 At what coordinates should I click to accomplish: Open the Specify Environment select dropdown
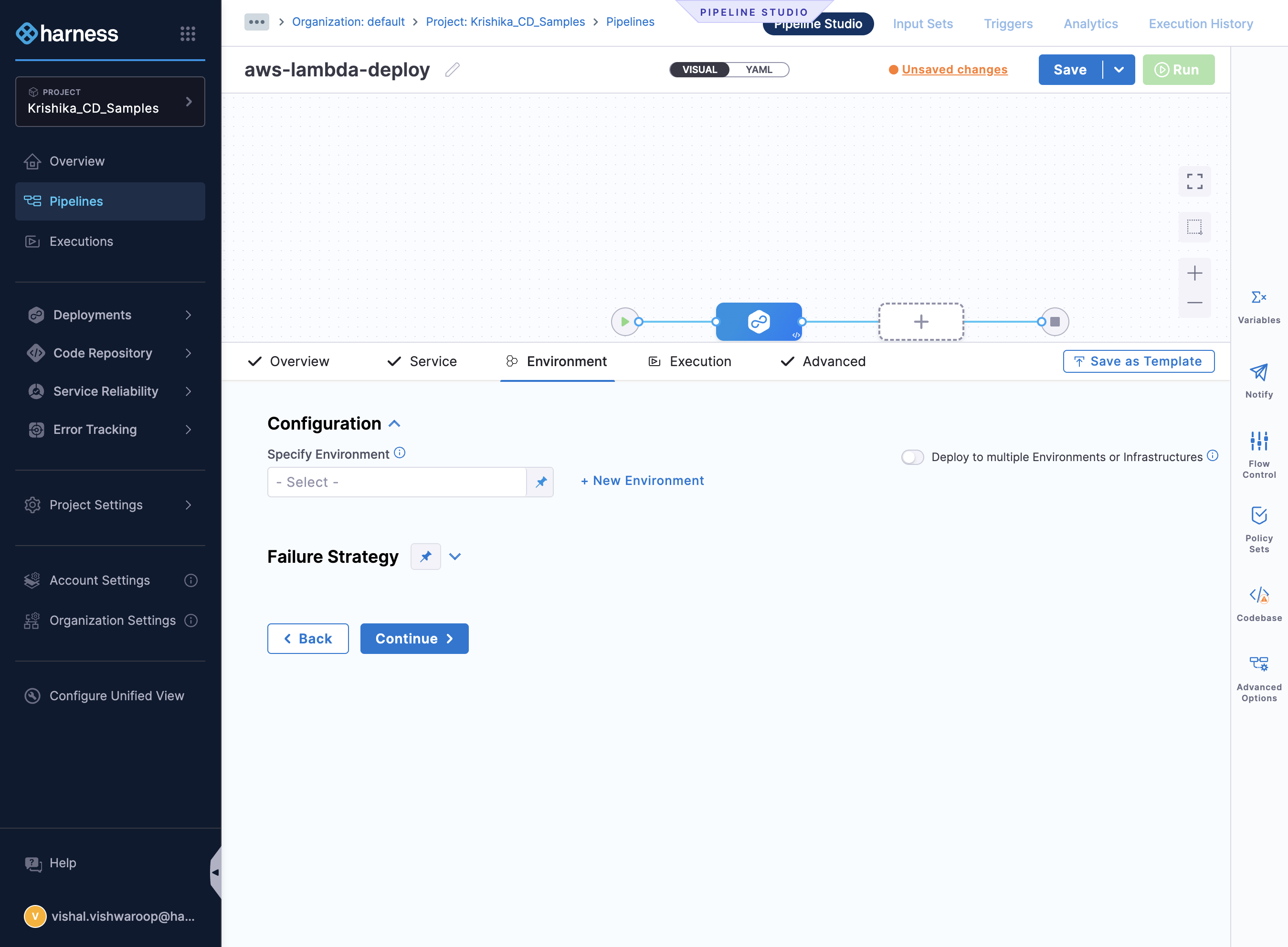click(397, 482)
